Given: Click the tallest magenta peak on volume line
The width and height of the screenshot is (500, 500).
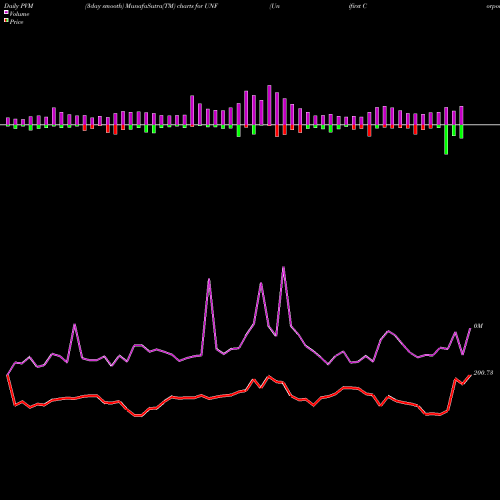Looking at the screenshot, I should [283, 267].
